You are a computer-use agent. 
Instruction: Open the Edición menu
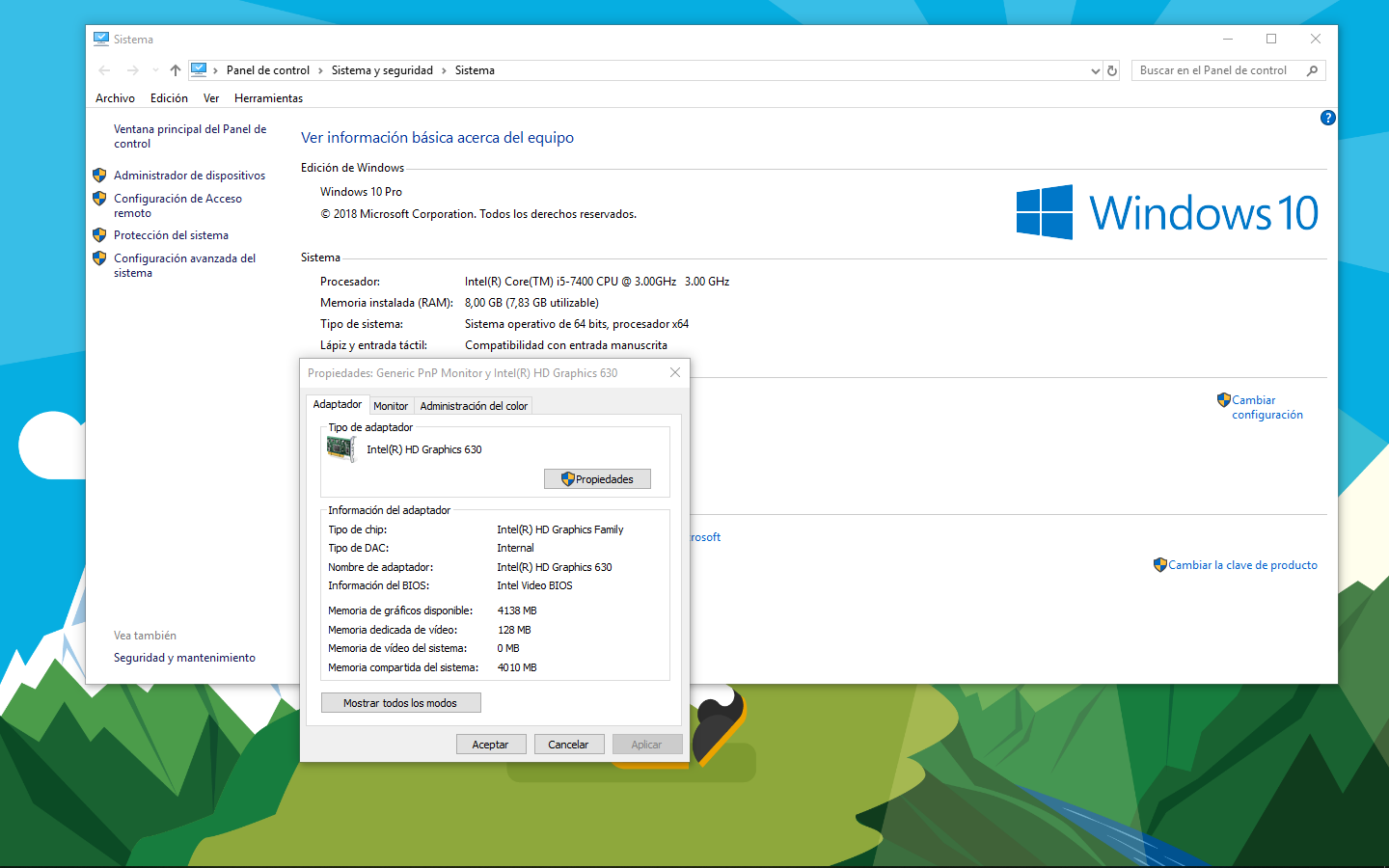pyautogui.click(x=169, y=98)
